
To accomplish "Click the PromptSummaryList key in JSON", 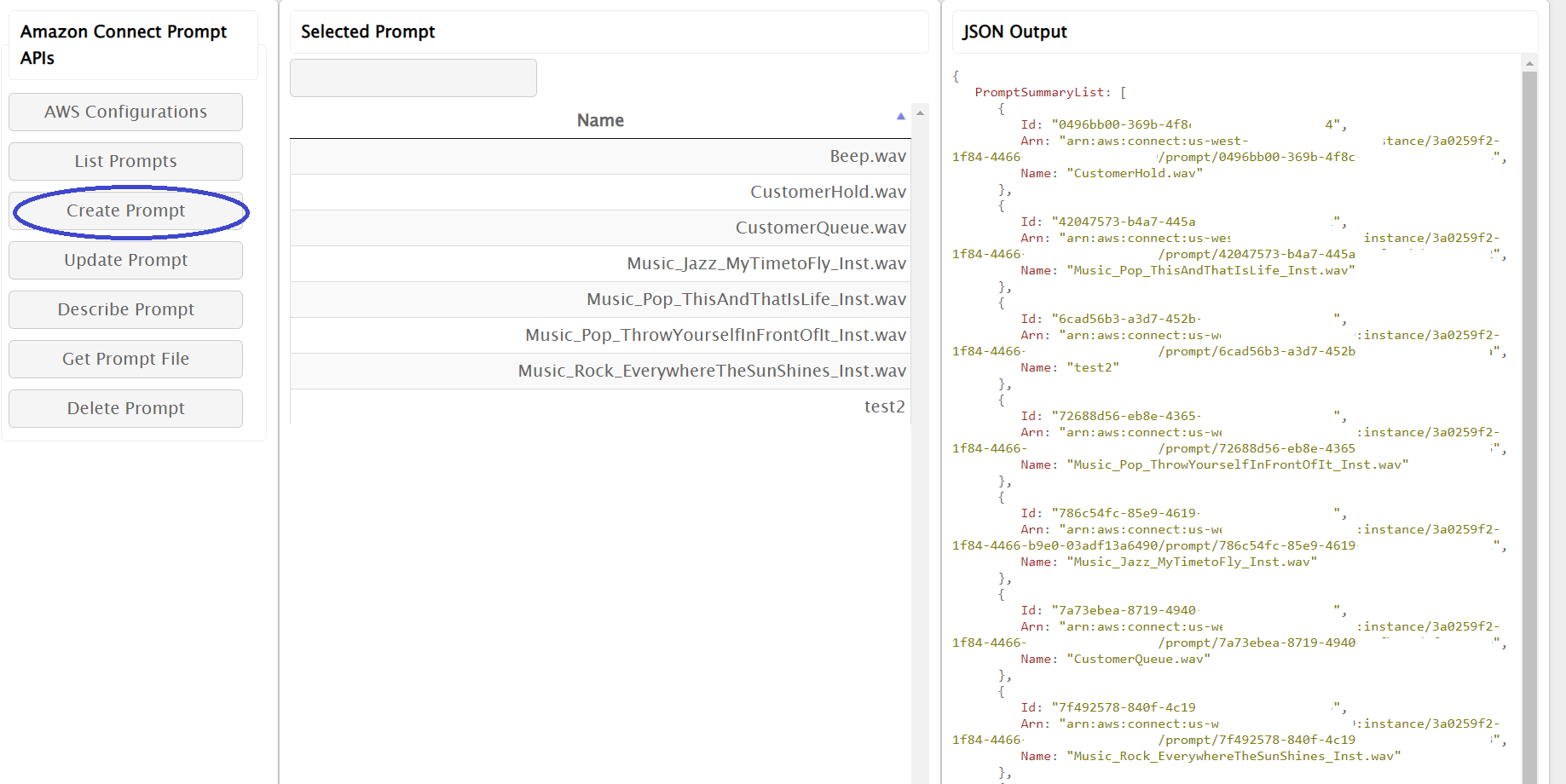I will (x=1043, y=92).
